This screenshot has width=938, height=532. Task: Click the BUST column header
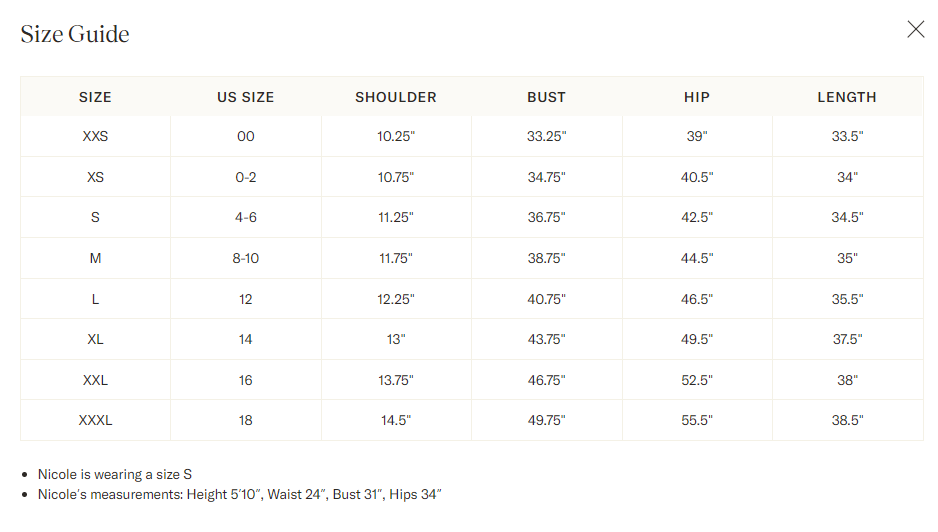click(546, 97)
